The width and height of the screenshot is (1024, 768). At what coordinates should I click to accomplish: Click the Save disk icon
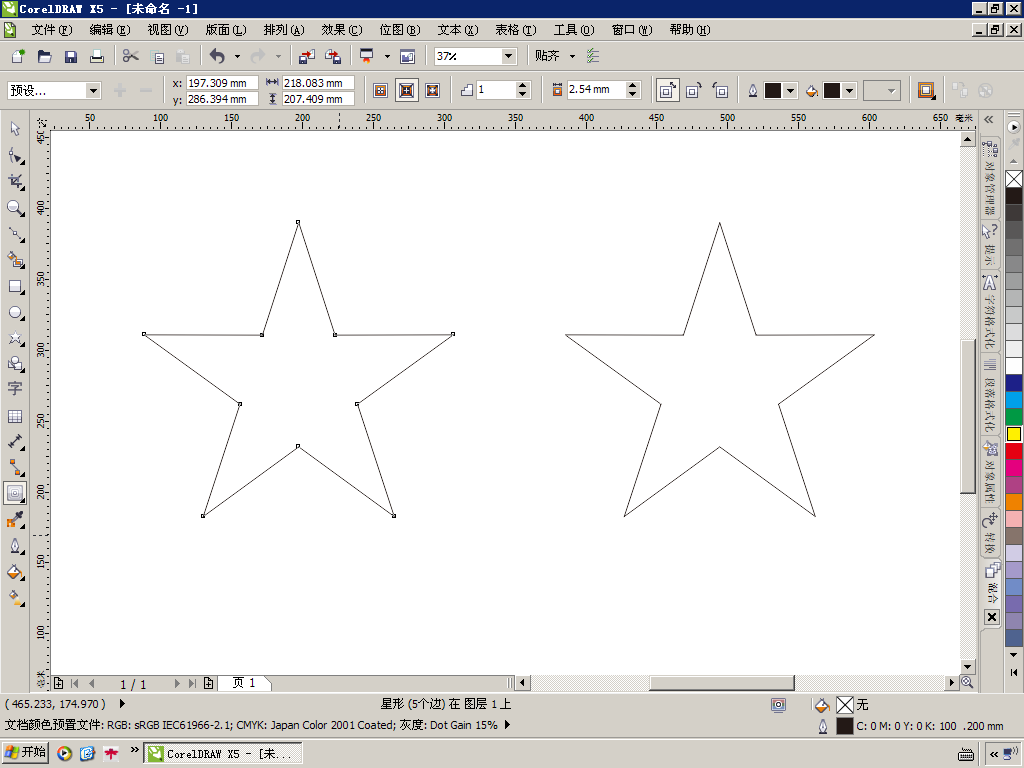pos(71,56)
